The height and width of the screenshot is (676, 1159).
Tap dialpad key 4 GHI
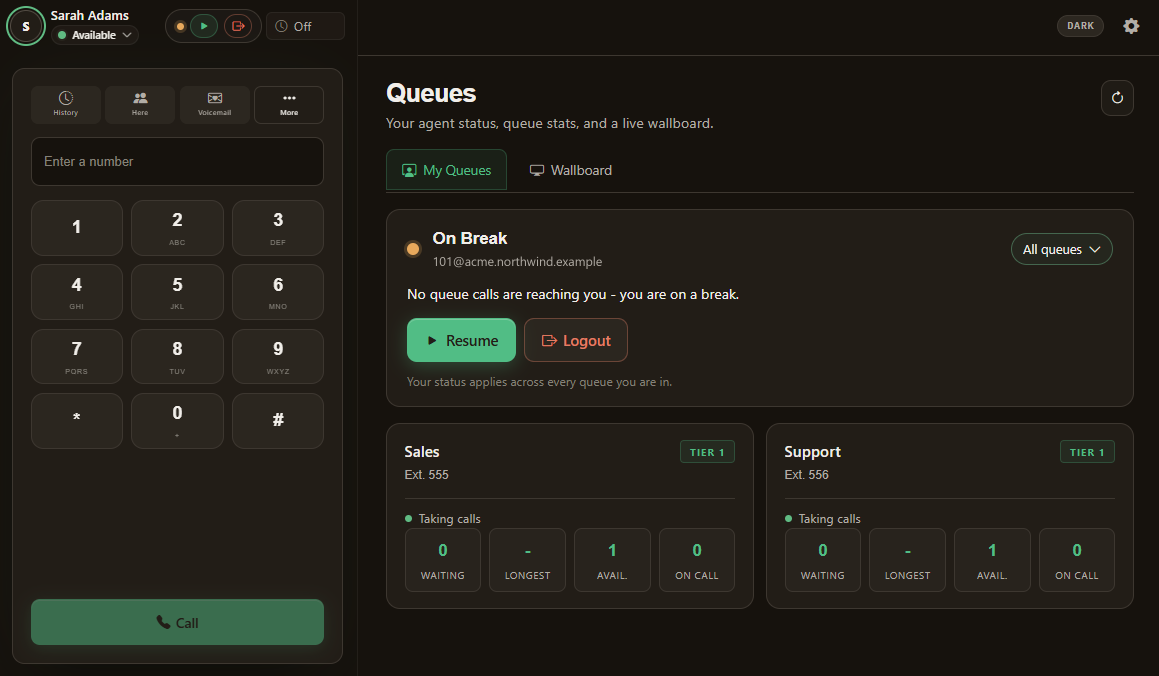(x=77, y=292)
